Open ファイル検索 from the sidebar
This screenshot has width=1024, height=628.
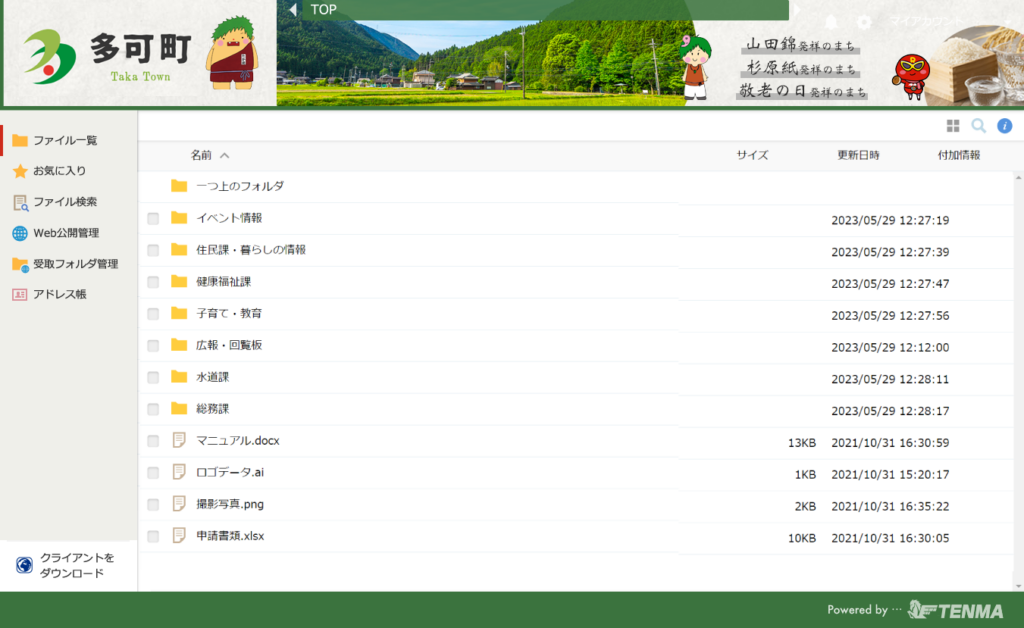pyautogui.click(x=65, y=202)
